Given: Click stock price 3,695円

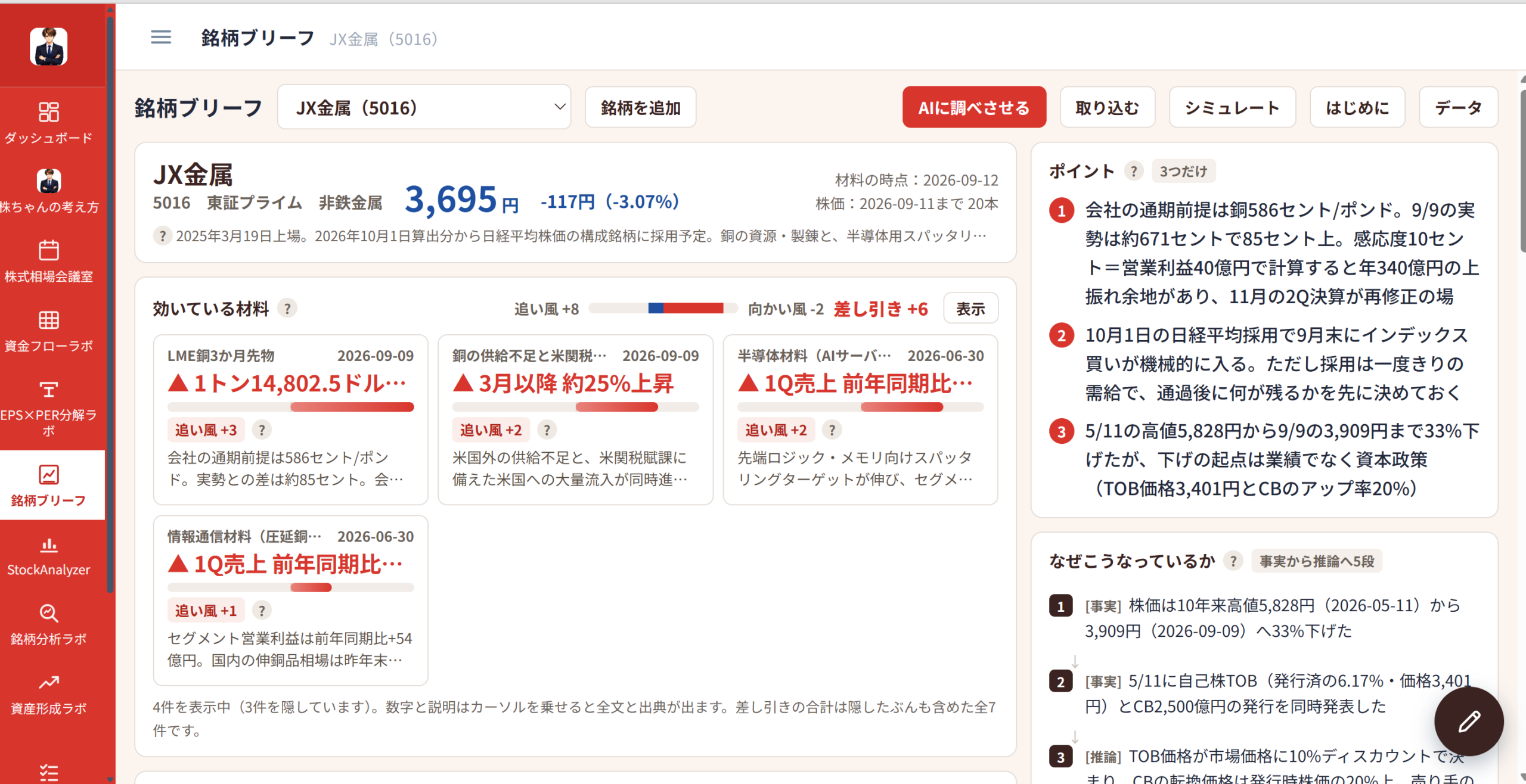Looking at the screenshot, I should (x=461, y=199).
